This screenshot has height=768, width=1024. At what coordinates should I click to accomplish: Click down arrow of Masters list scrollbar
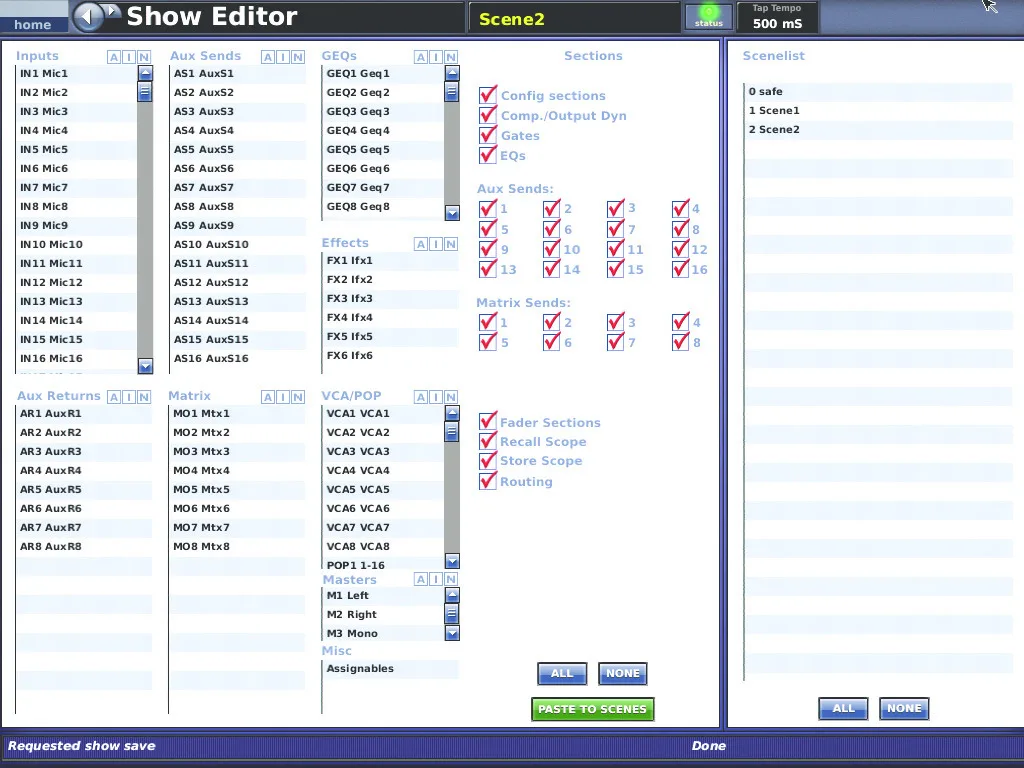(x=452, y=633)
